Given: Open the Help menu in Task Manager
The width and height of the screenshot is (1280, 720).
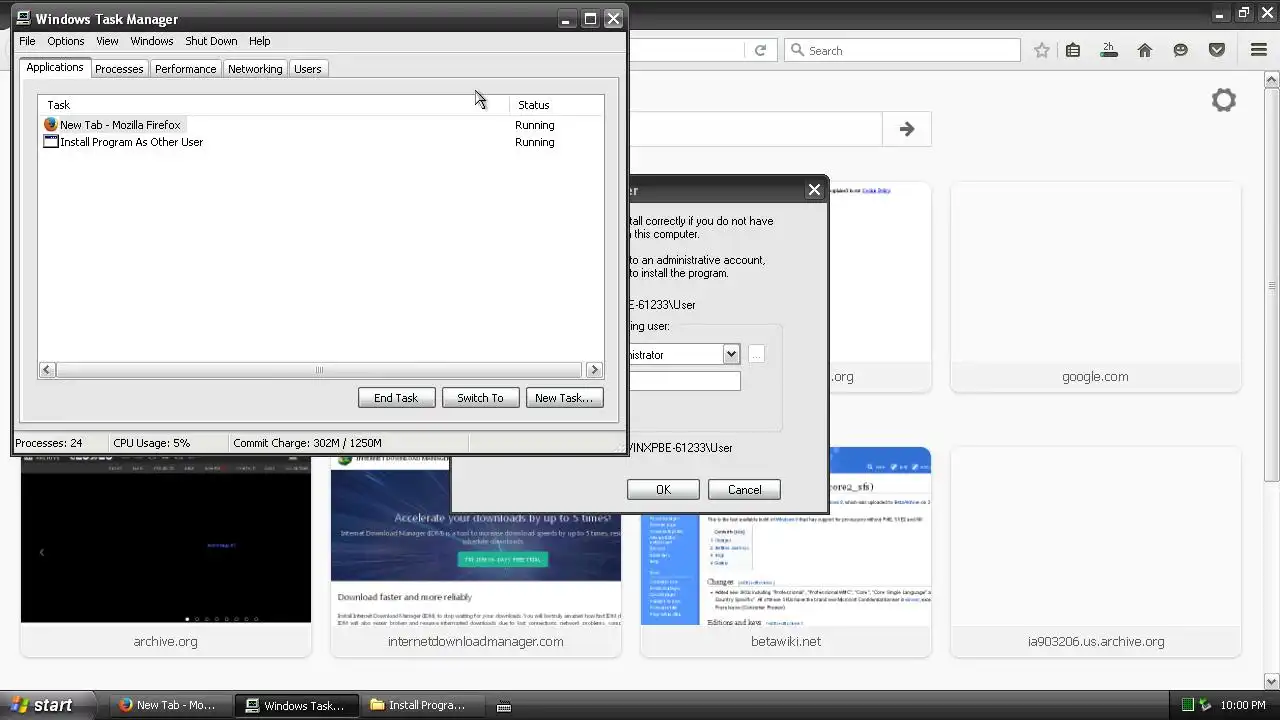Looking at the screenshot, I should coord(260,41).
